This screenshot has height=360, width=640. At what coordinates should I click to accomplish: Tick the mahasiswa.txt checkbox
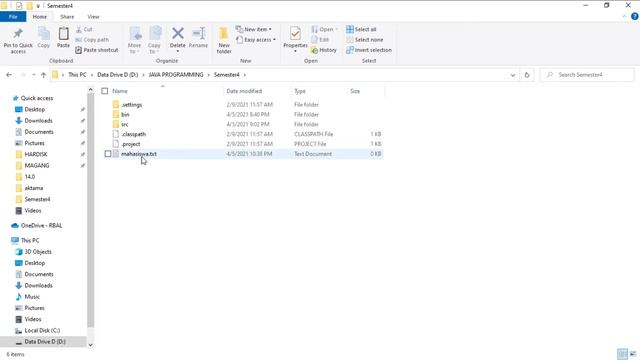click(x=108, y=154)
